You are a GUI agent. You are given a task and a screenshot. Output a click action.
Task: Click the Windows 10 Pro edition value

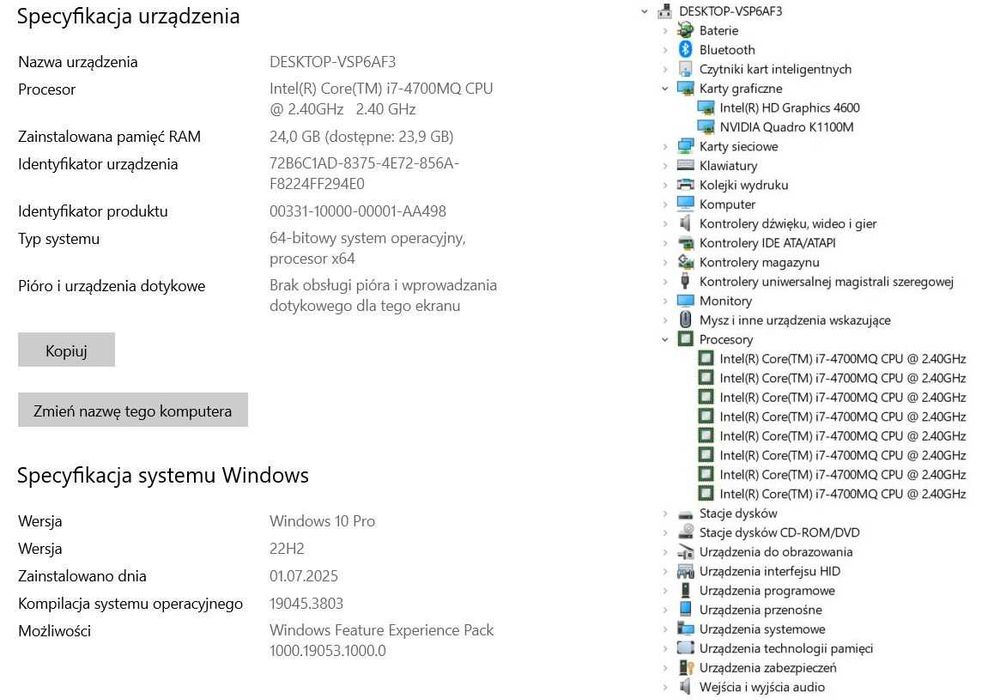pos(322,521)
